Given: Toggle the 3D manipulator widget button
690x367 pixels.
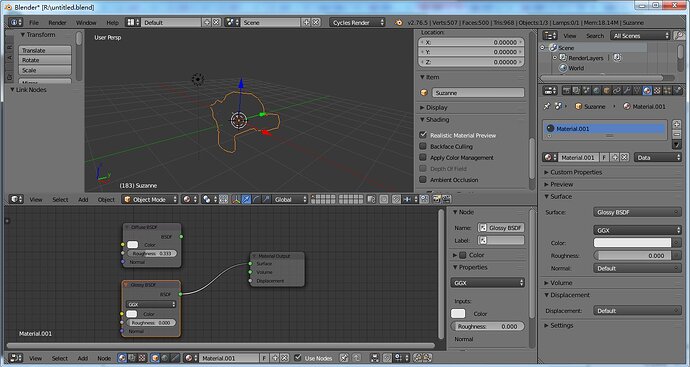Looking at the screenshot, I should pyautogui.click(x=236, y=199).
